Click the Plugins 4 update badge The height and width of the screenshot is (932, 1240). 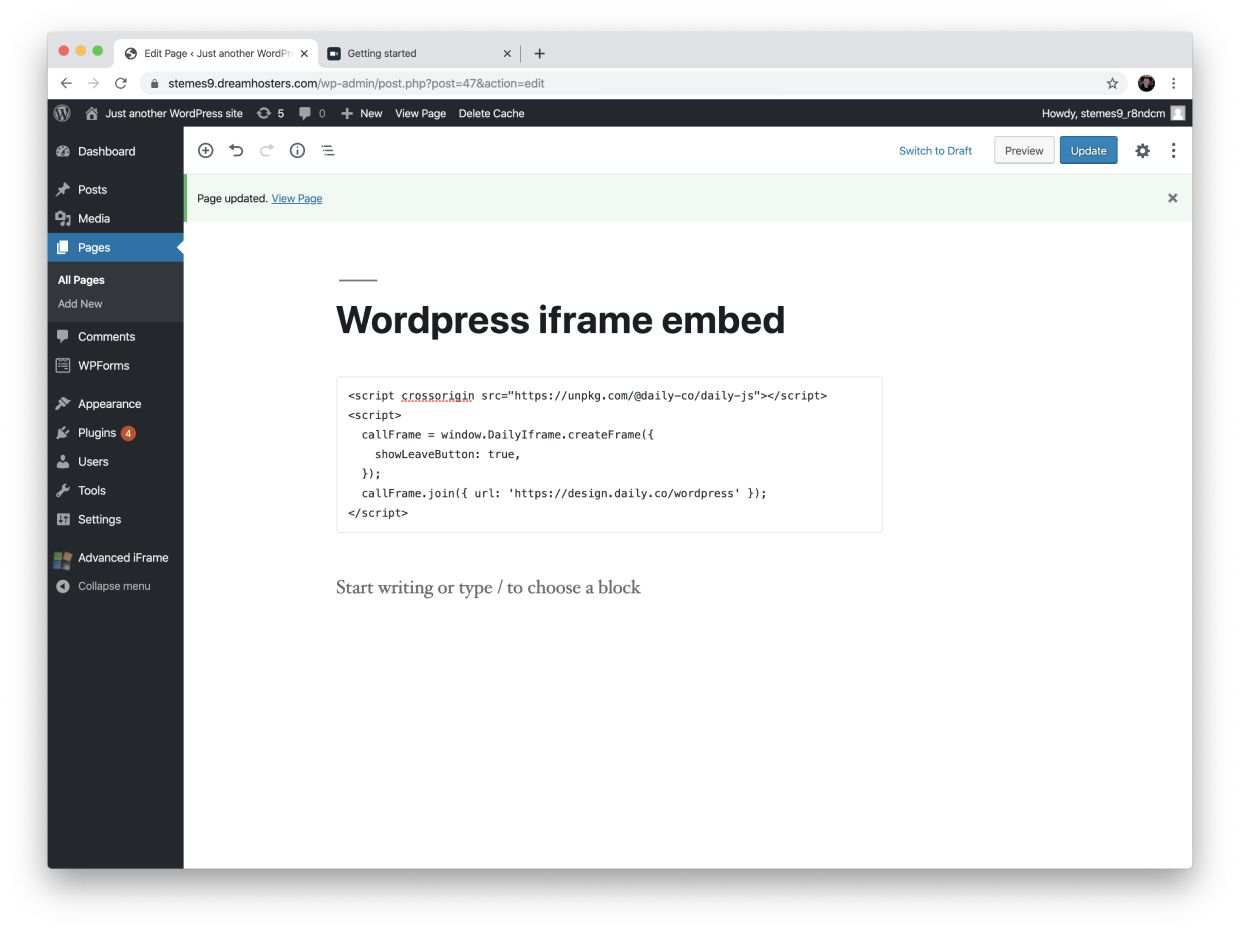point(128,433)
